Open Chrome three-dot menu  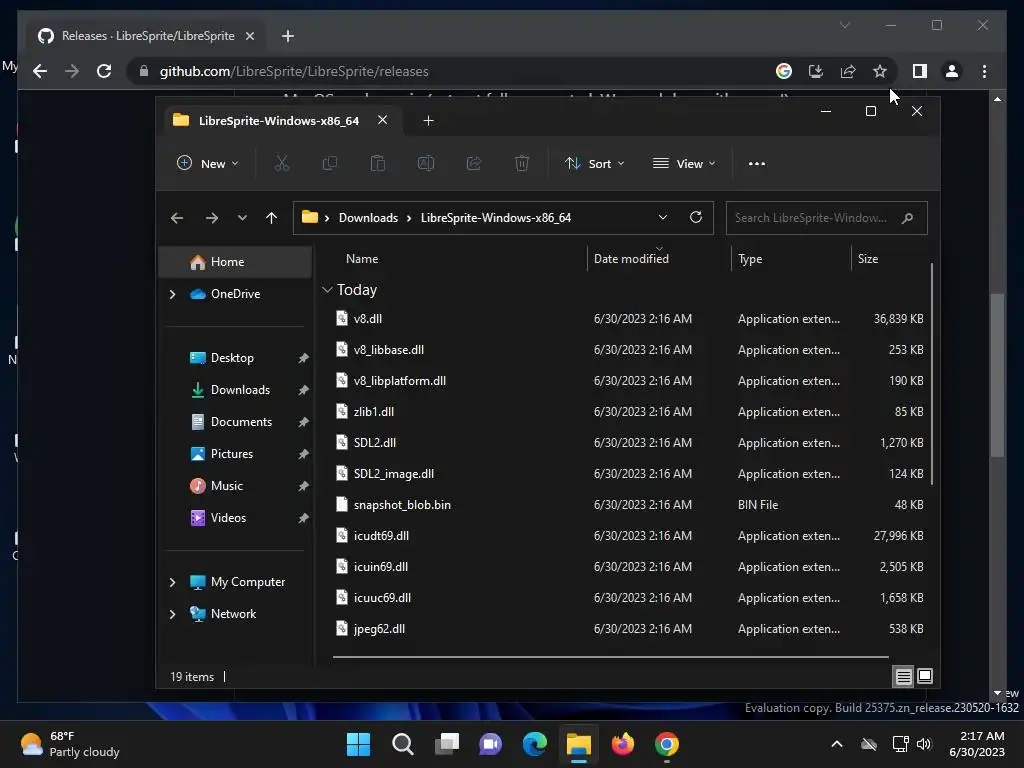(984, 71)
